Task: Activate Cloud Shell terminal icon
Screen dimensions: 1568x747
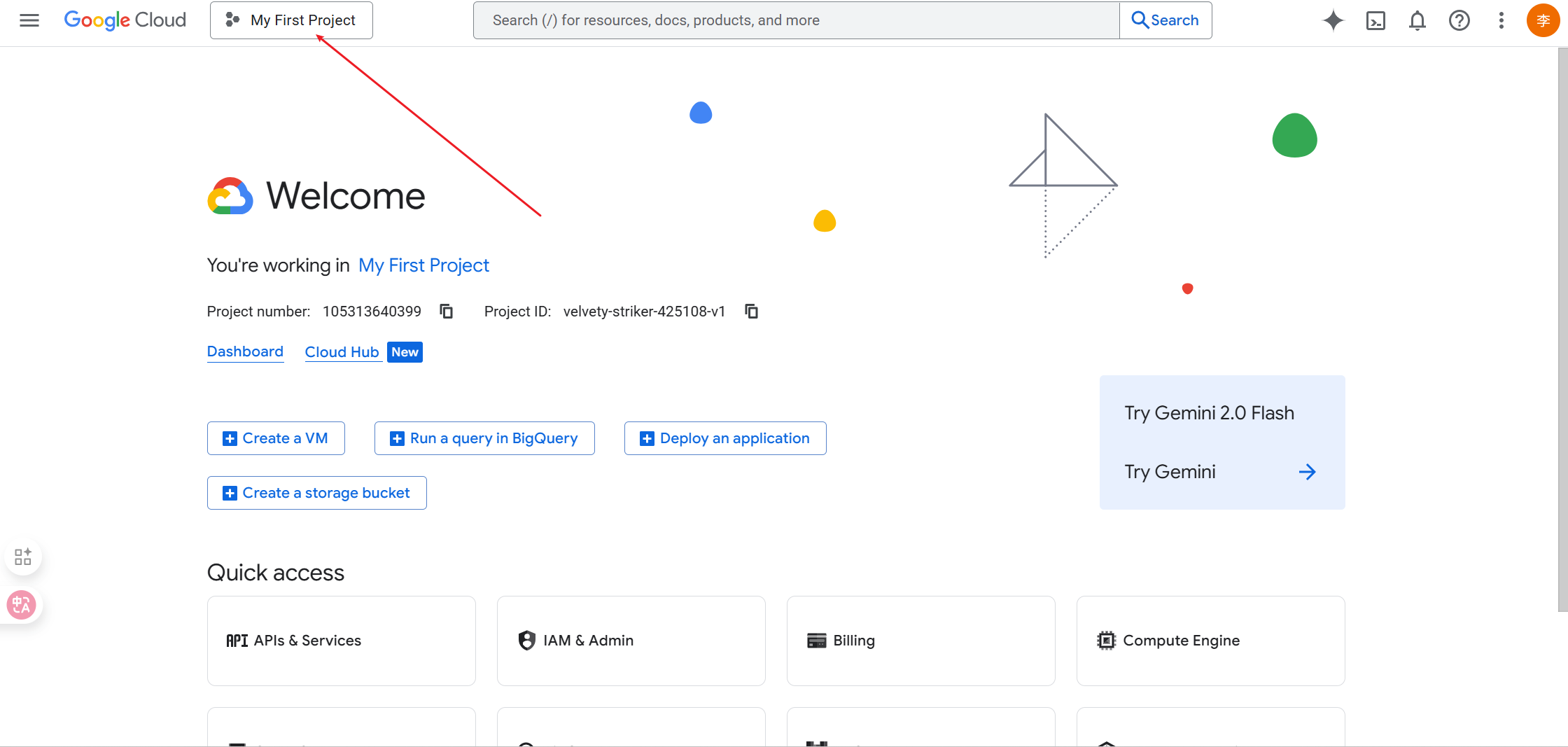Action: click(1375, 20)
